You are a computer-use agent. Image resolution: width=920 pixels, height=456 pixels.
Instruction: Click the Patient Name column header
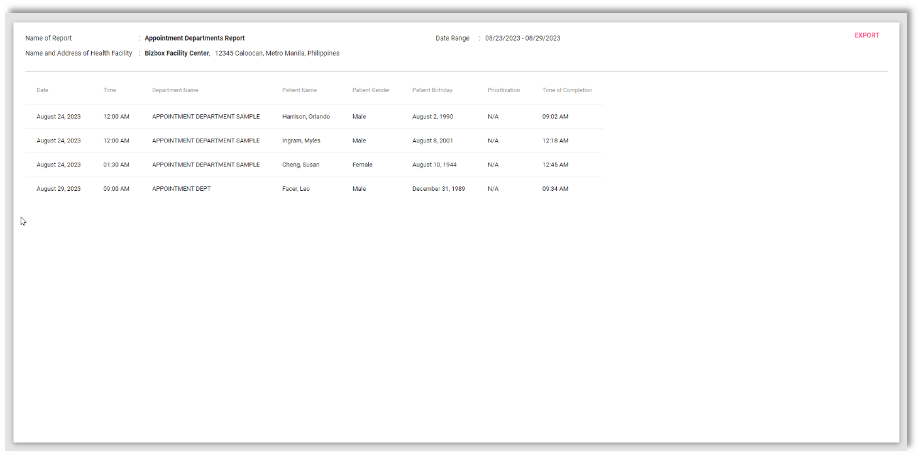pyautogui.click(x=299, y=91)
